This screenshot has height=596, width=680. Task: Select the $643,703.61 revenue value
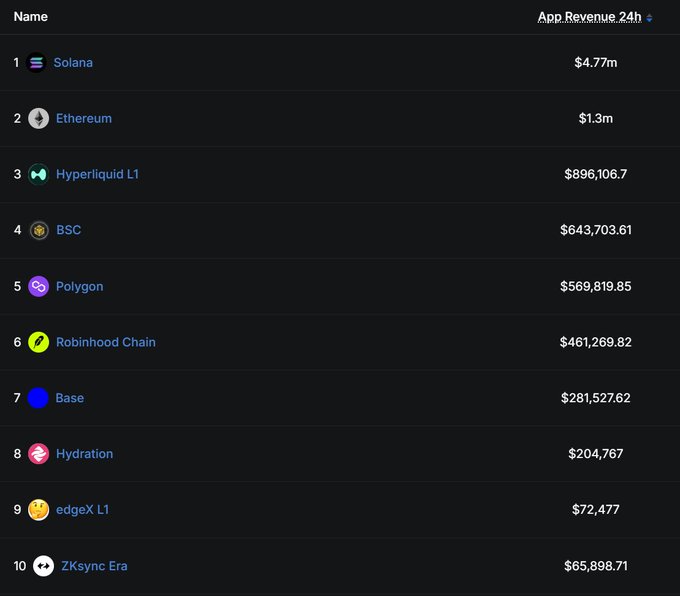pos(595,230)
